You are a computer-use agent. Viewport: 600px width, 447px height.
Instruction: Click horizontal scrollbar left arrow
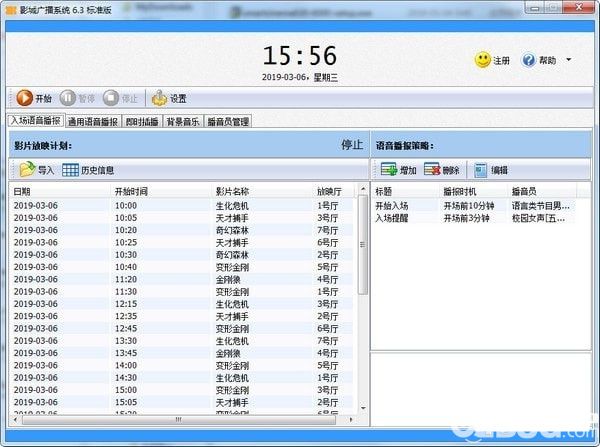coord(15,420)
